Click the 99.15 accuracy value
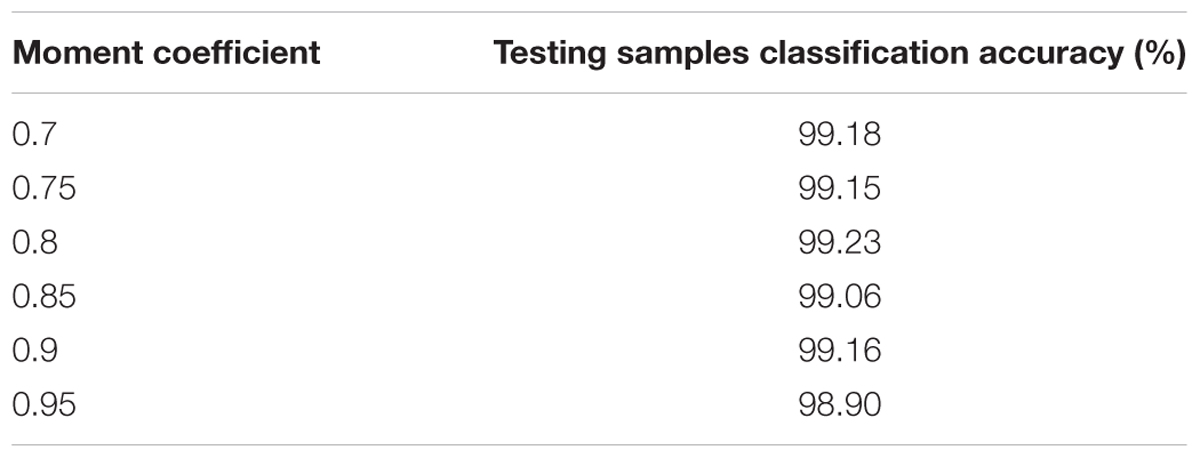The image size is (1200, 458). click(x=840, y=188)
